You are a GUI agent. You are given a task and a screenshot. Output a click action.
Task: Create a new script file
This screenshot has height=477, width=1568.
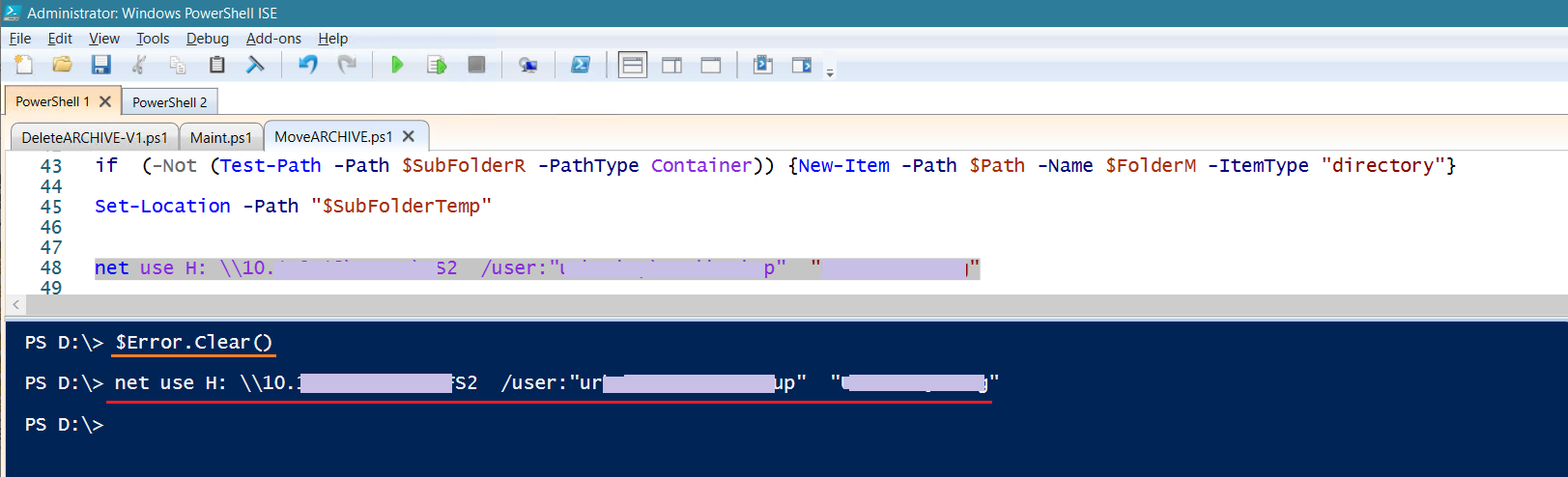tap(24, 65)
